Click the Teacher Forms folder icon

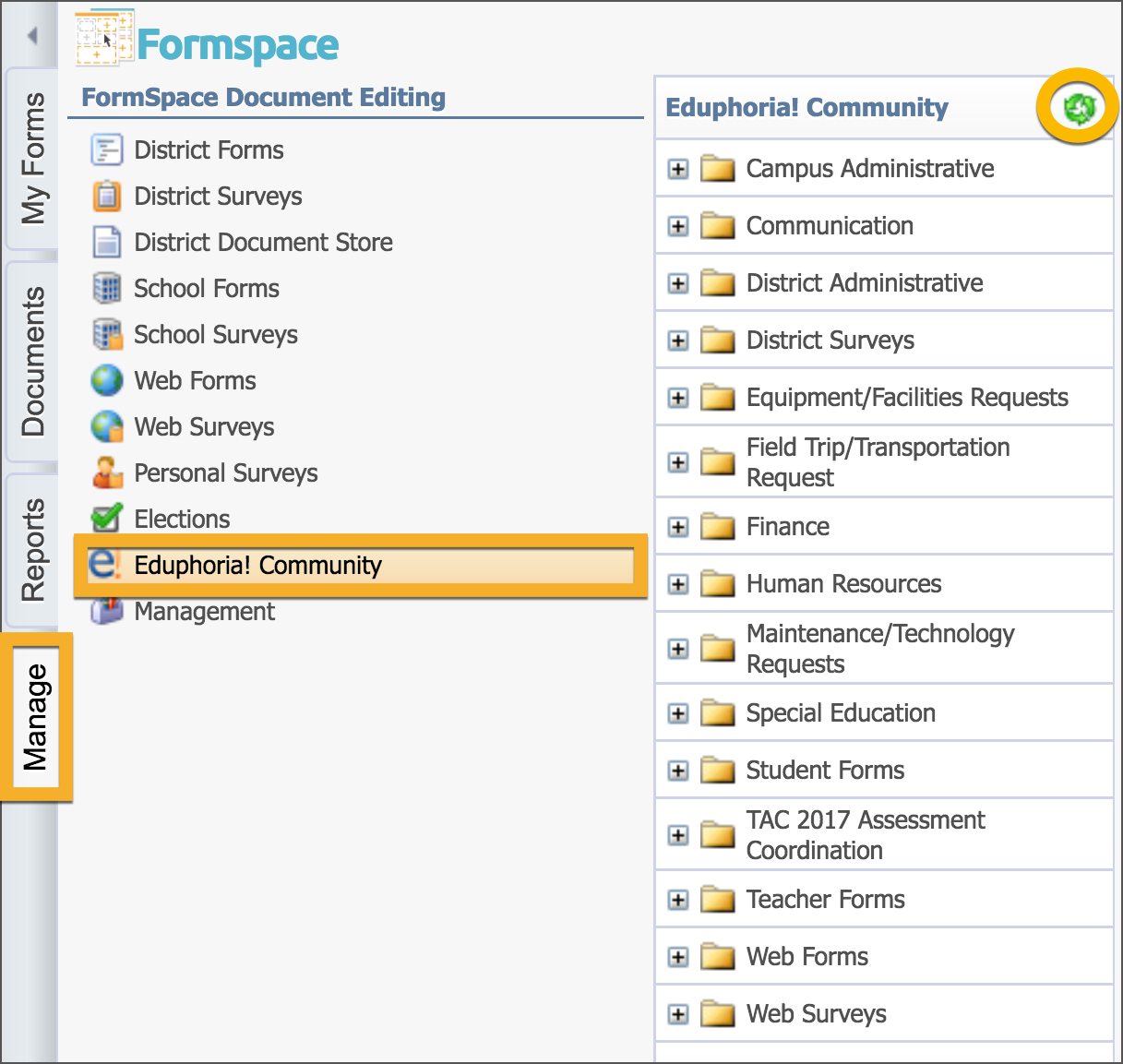717,900
